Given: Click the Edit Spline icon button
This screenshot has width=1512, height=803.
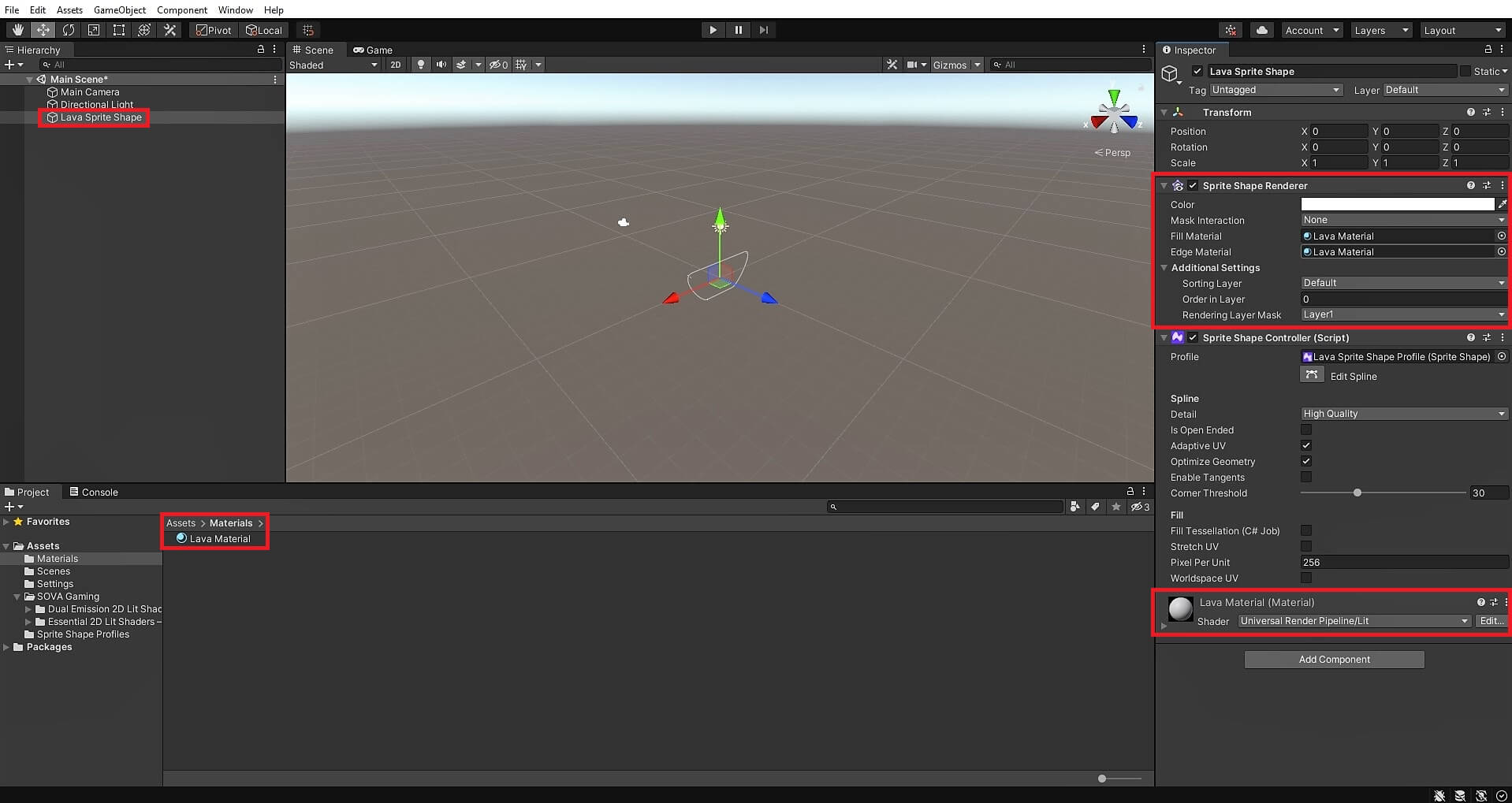Looking at the screenshot, I should pos(1312,375).
